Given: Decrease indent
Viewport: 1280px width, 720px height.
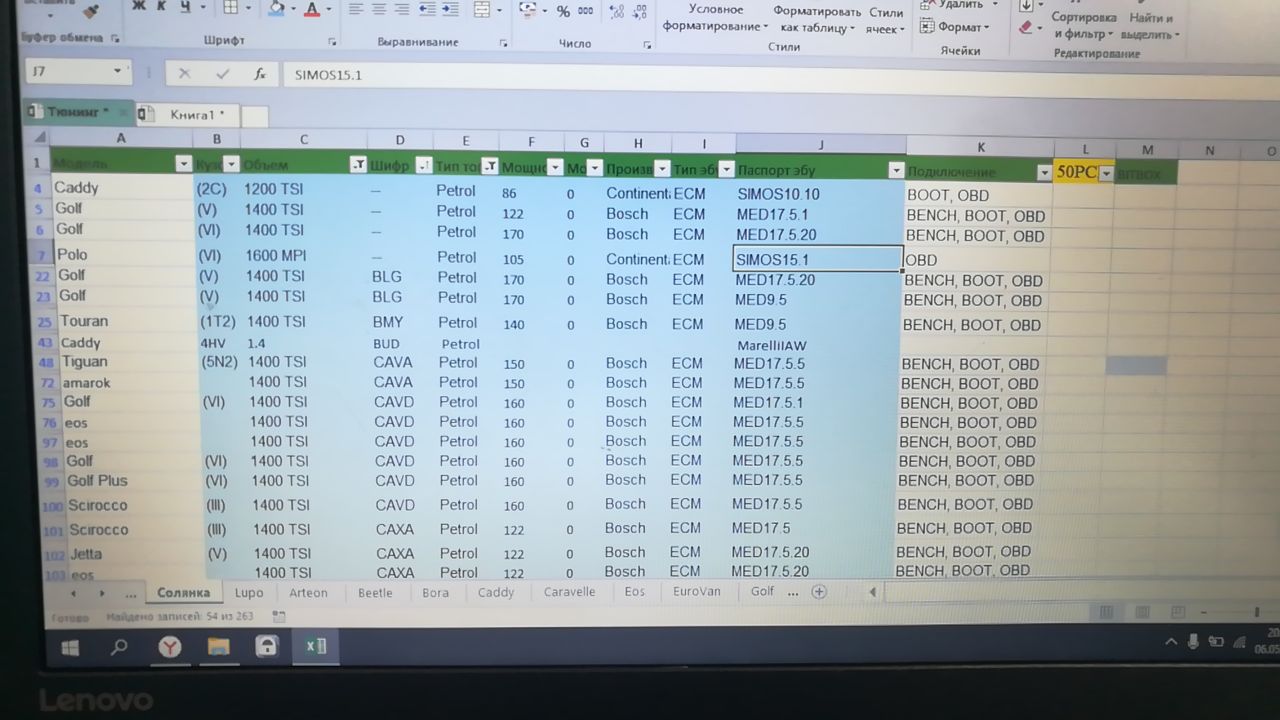Looking at the screenshot, I should 426,9.
